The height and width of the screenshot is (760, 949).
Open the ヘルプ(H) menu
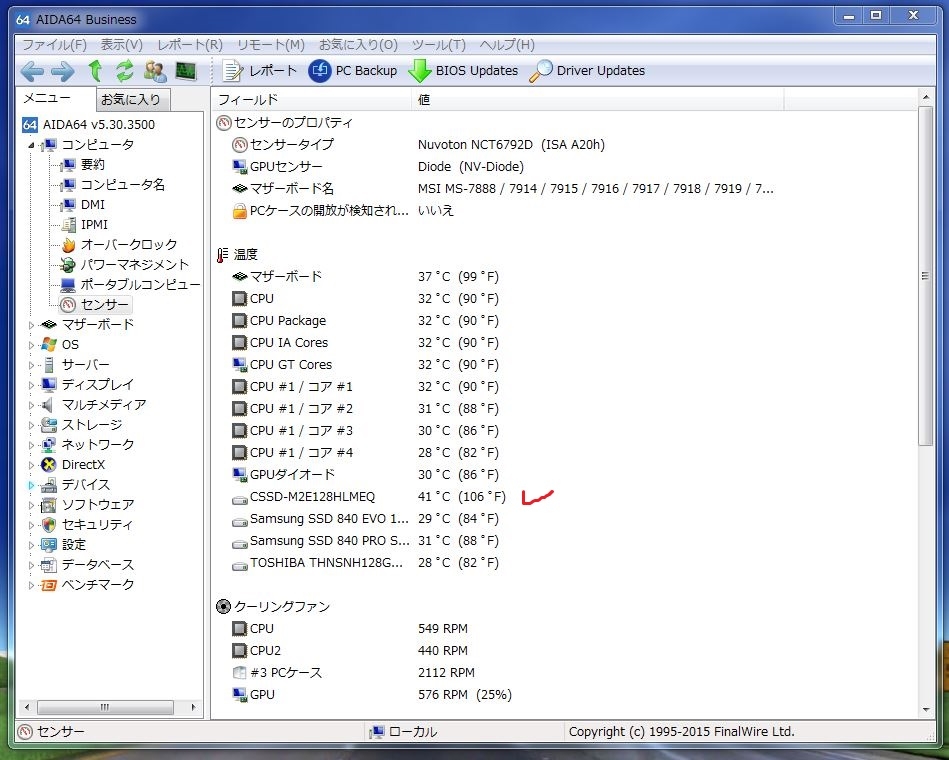(507, 45)
